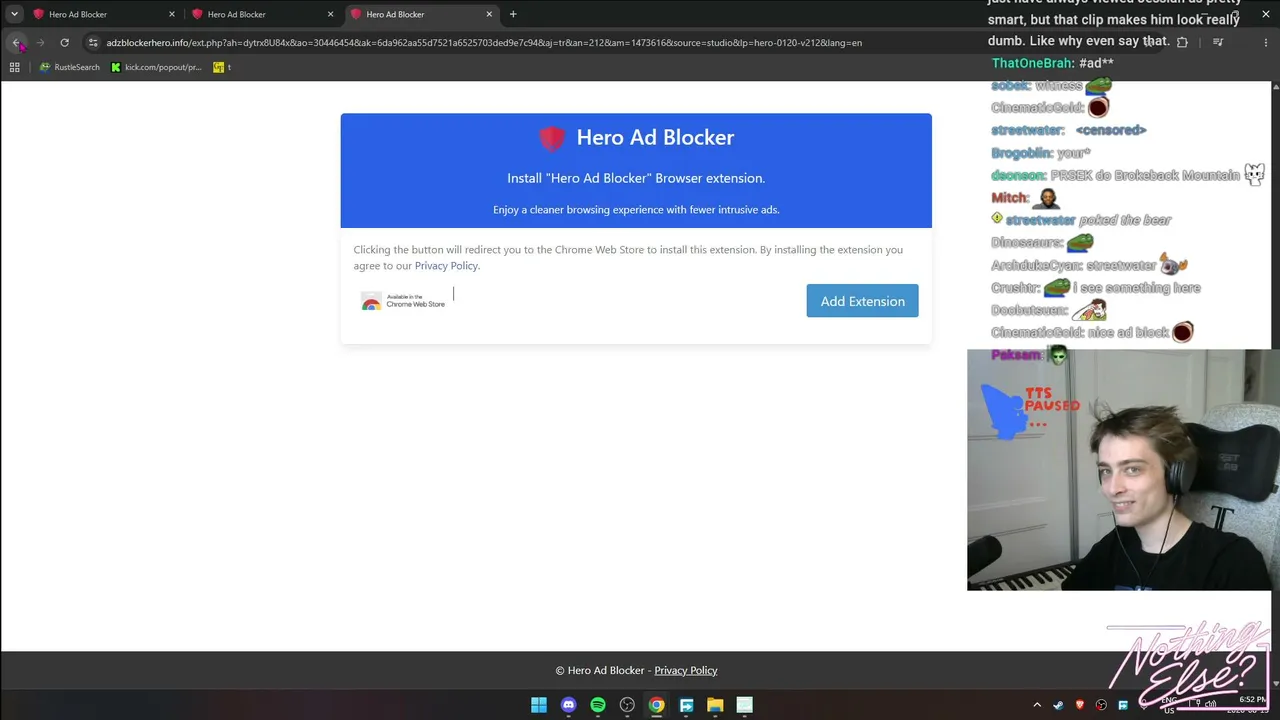
Task: Click the ENG US language indicator
Action: 1169,705
